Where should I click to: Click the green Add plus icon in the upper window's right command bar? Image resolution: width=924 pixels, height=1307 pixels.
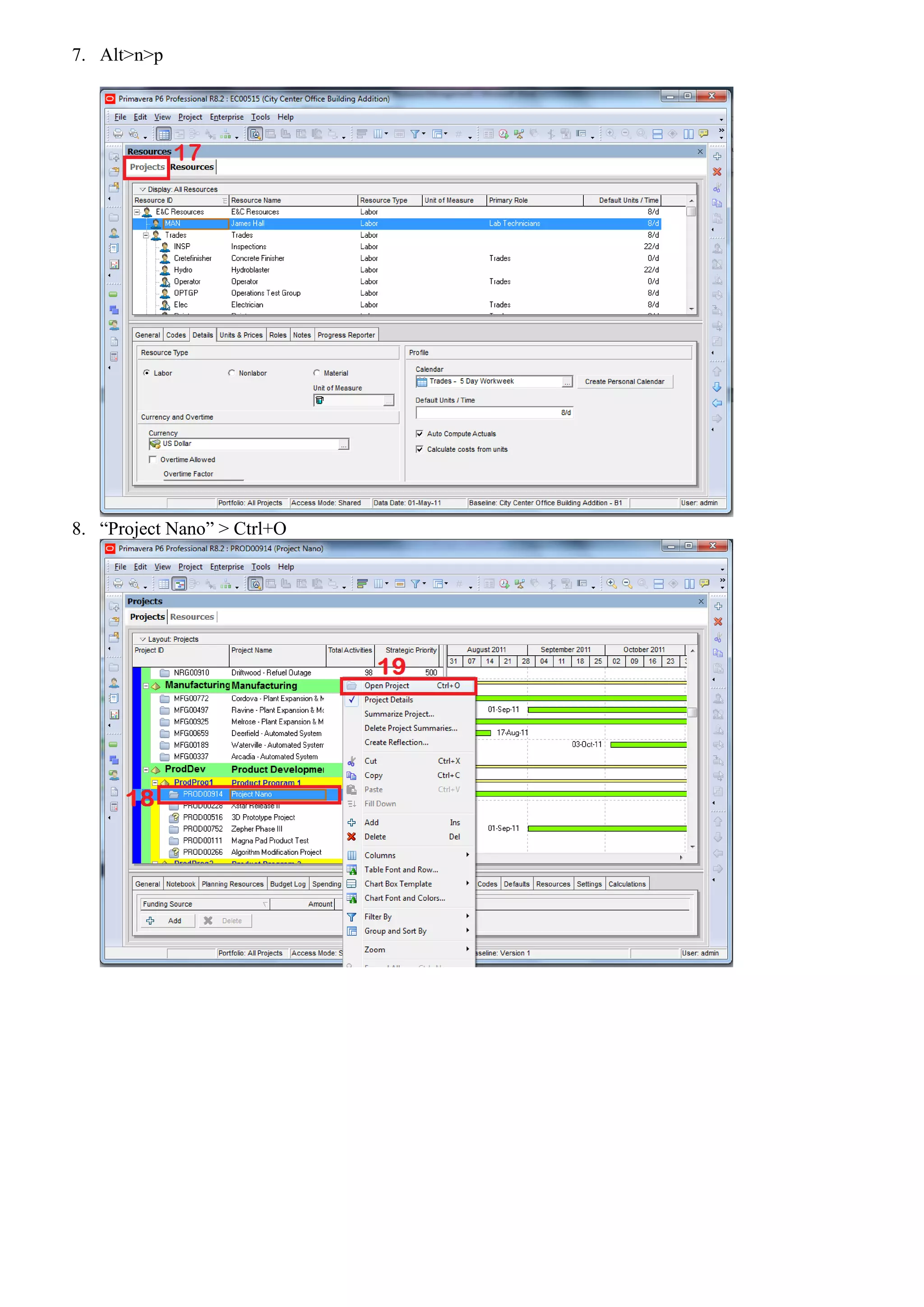pos(717,156)
